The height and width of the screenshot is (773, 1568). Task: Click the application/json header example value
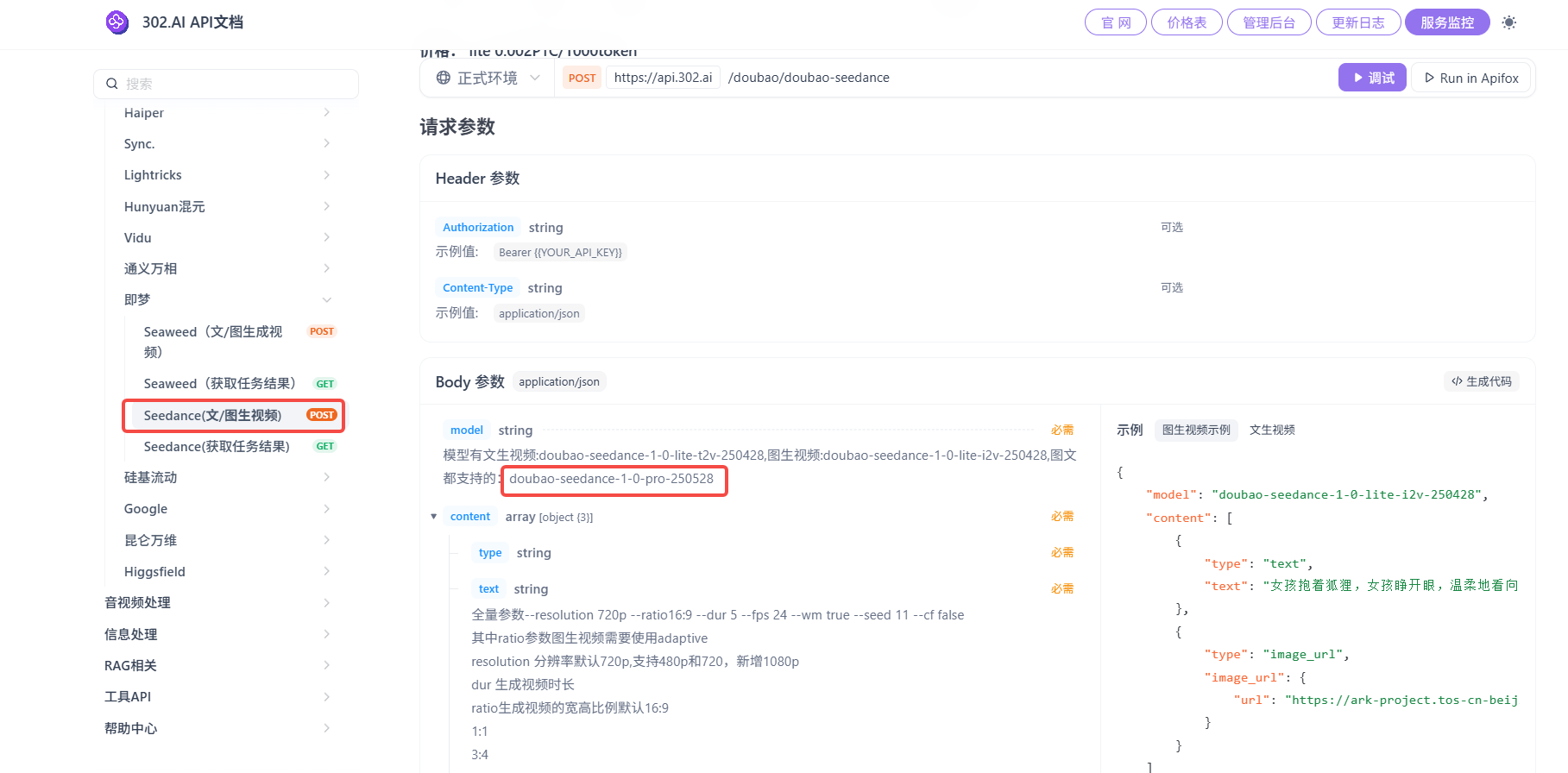[x=538, y=314]
